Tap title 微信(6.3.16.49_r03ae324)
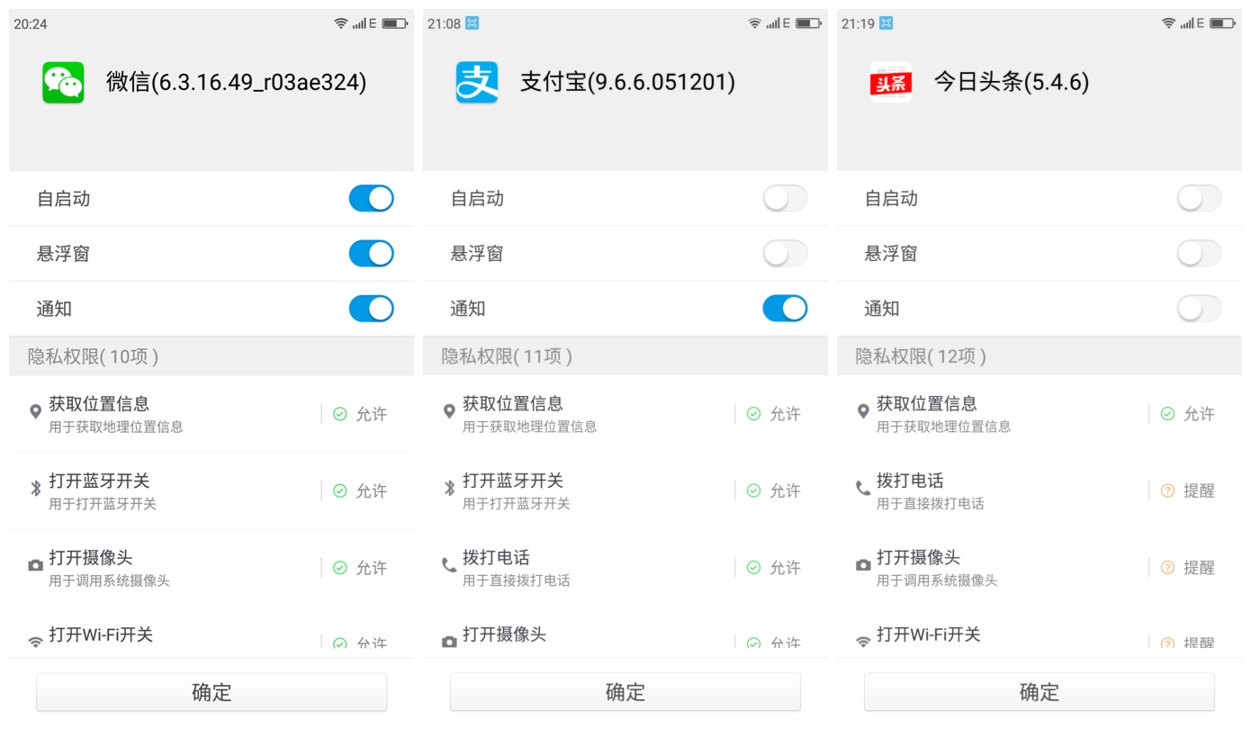Image resolution: width=1251 pixels, height=738 pixels. click(236, 82)
